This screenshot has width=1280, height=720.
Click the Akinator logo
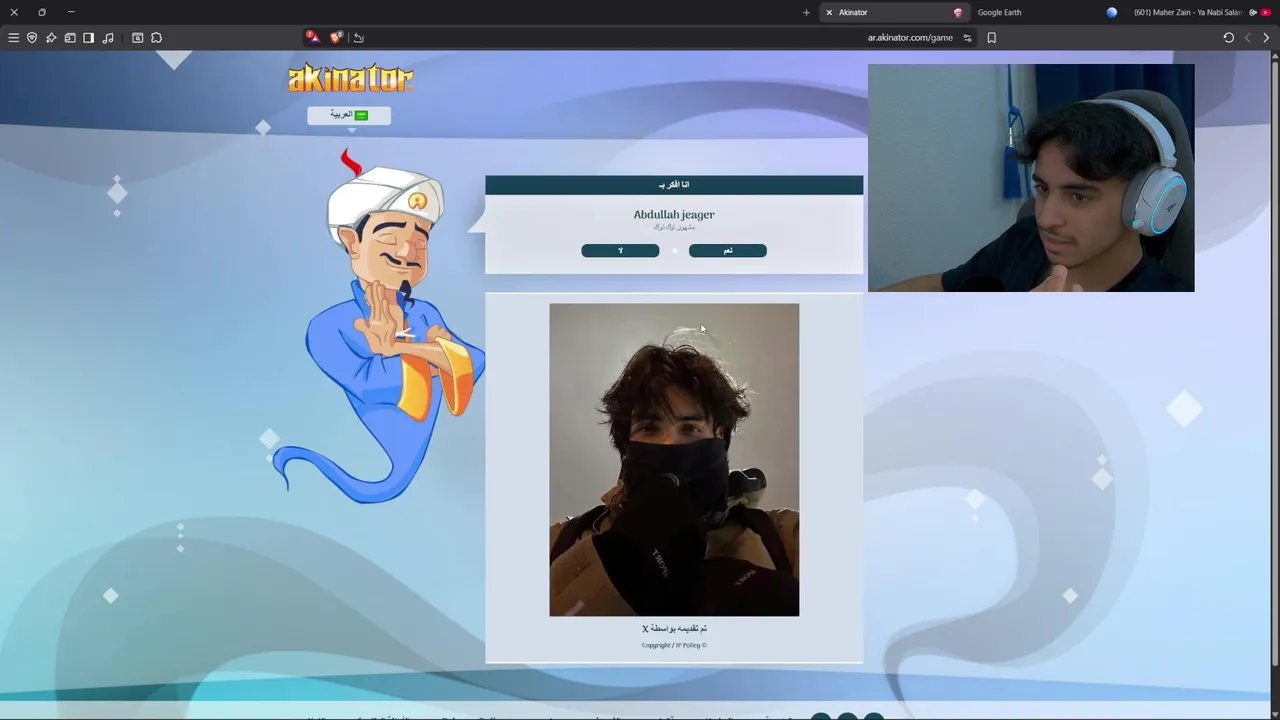(350, 78)
